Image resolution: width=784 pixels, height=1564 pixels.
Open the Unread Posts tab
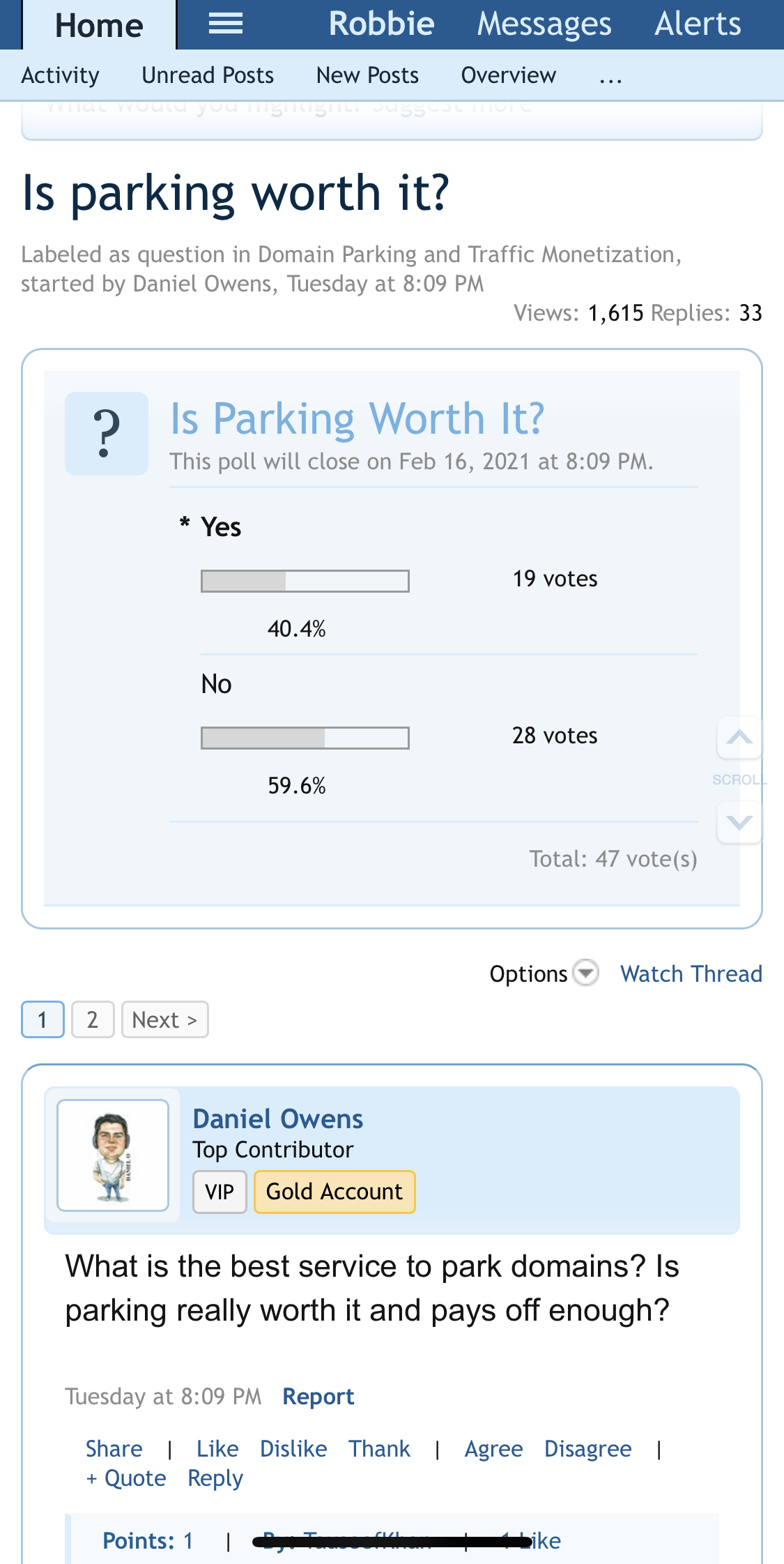point(208,75)
